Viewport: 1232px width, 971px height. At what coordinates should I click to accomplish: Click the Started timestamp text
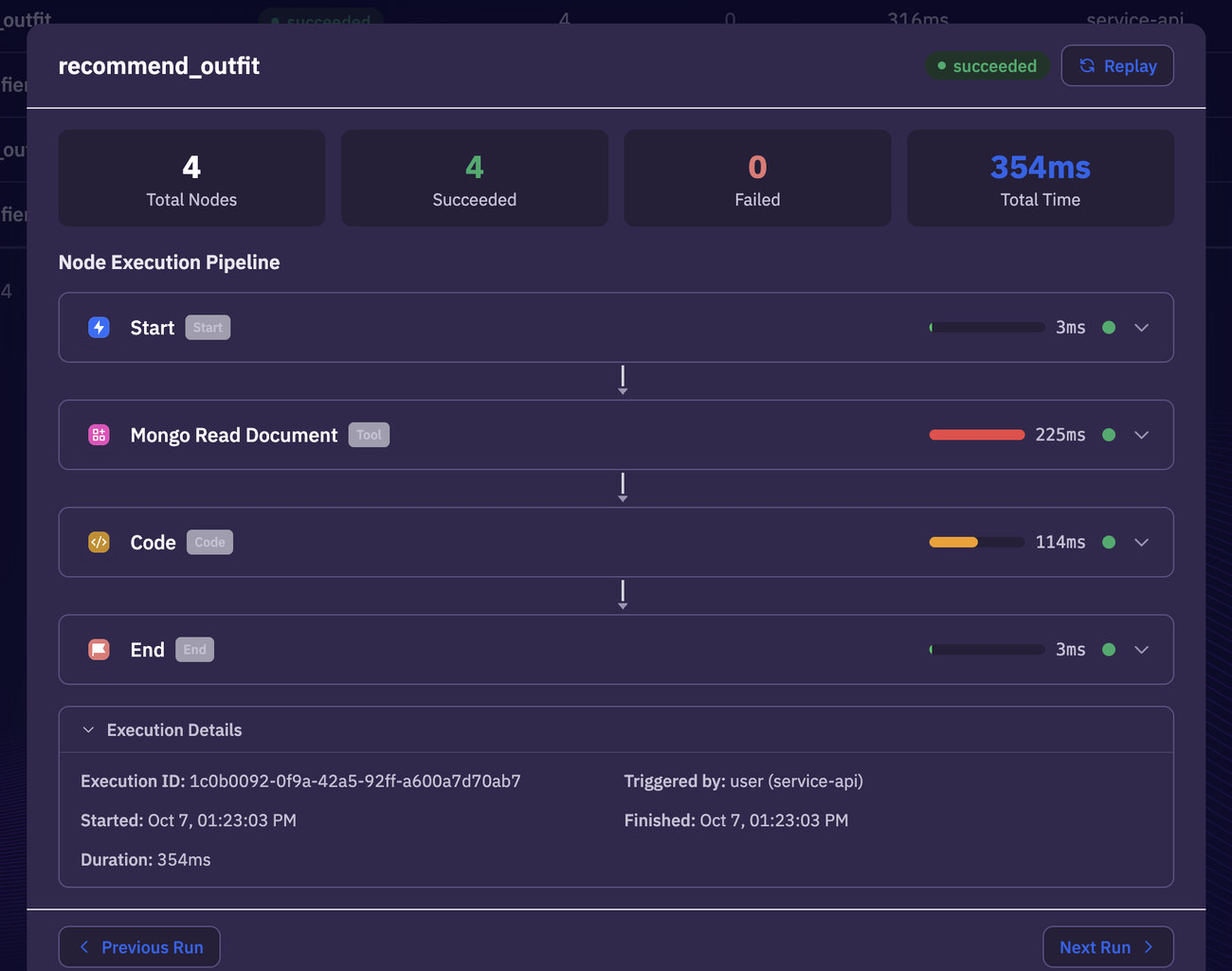189,820
